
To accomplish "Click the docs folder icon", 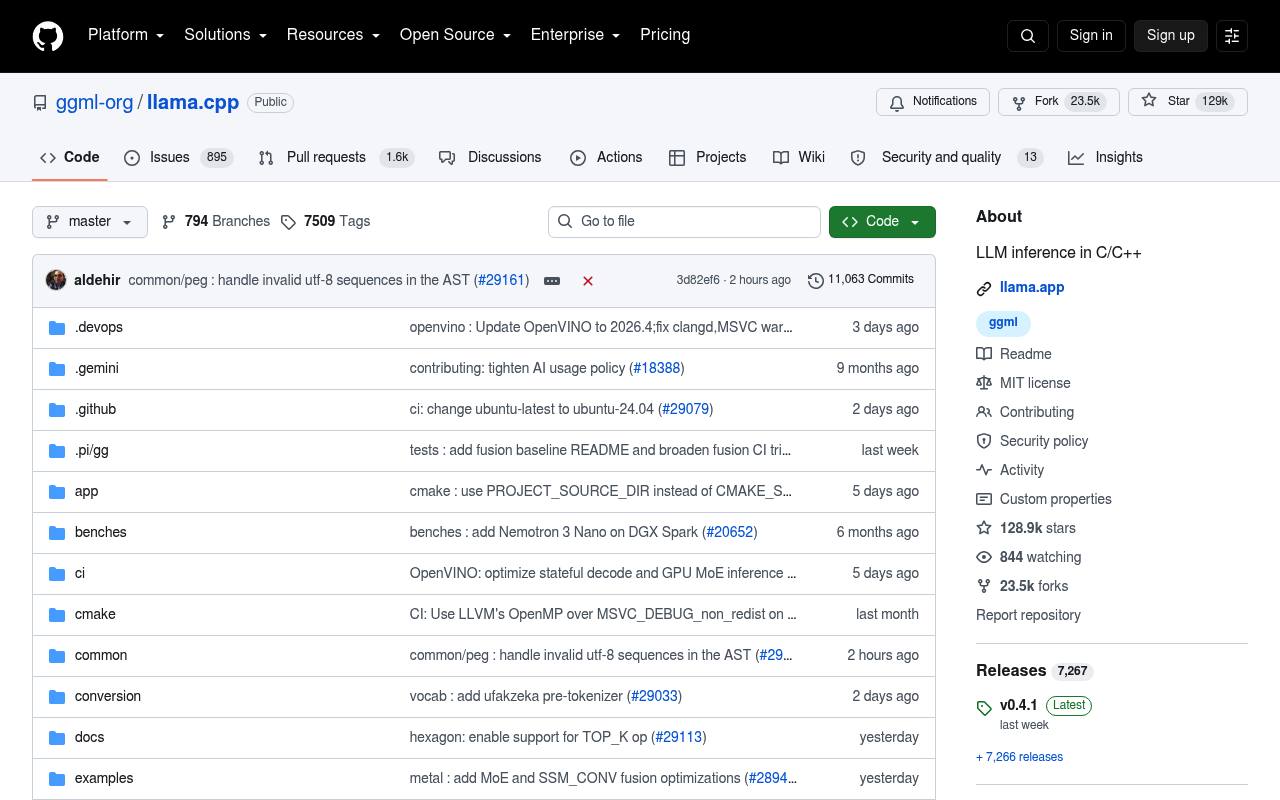I will coord(57,738).
